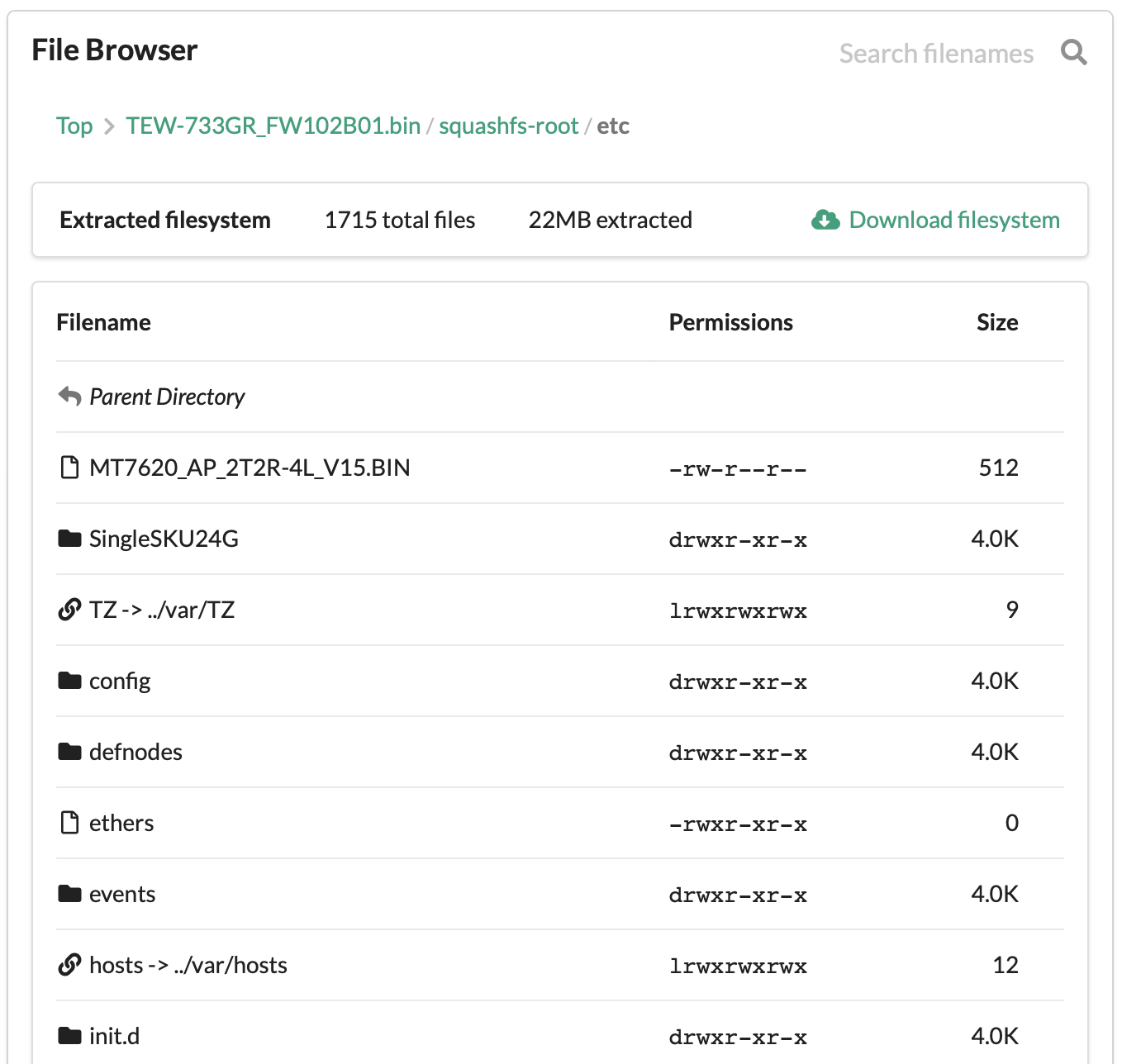
Task: Navigate to TEW-733GR_FW102B01.bin breadcrumb
Action: tap(273, 126)
